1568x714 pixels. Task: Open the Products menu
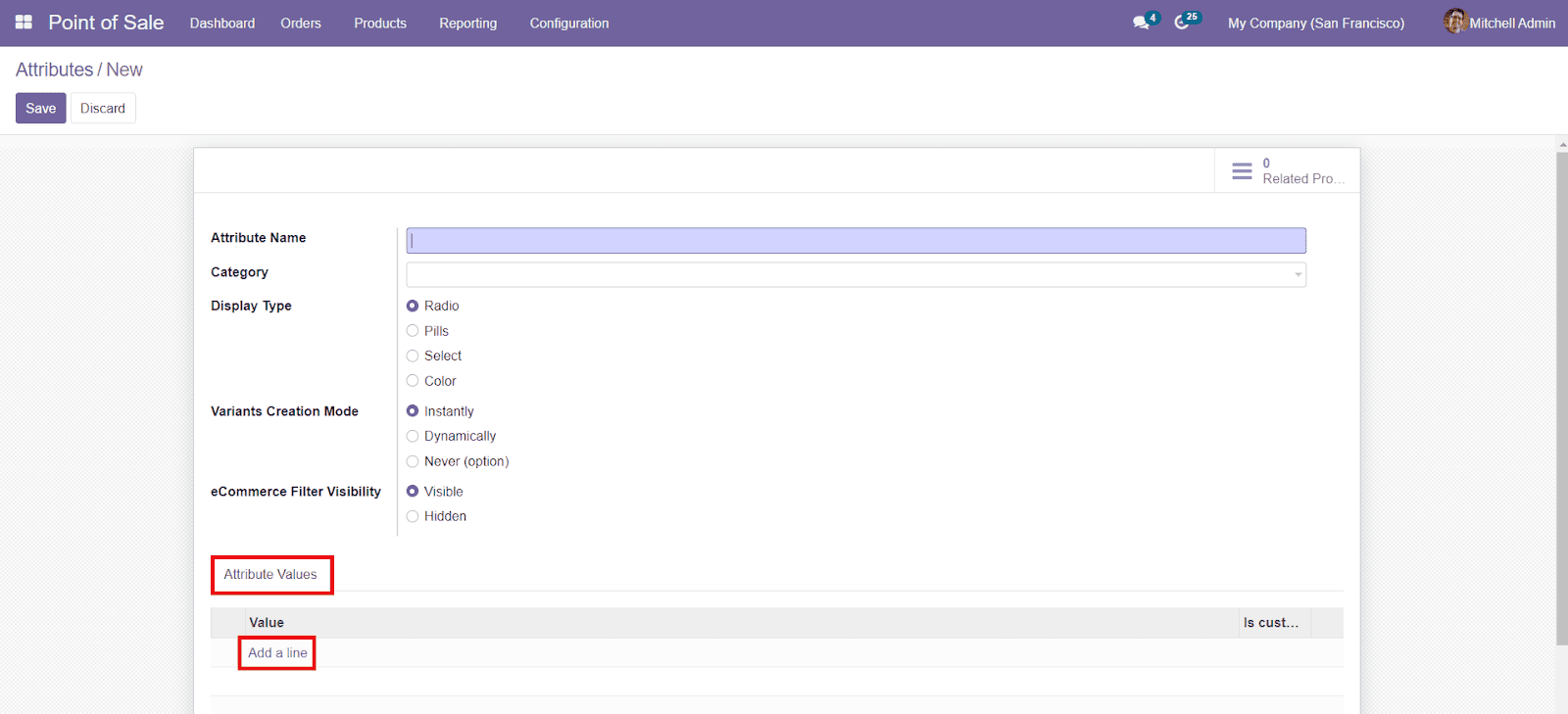(x=380, y=23)
